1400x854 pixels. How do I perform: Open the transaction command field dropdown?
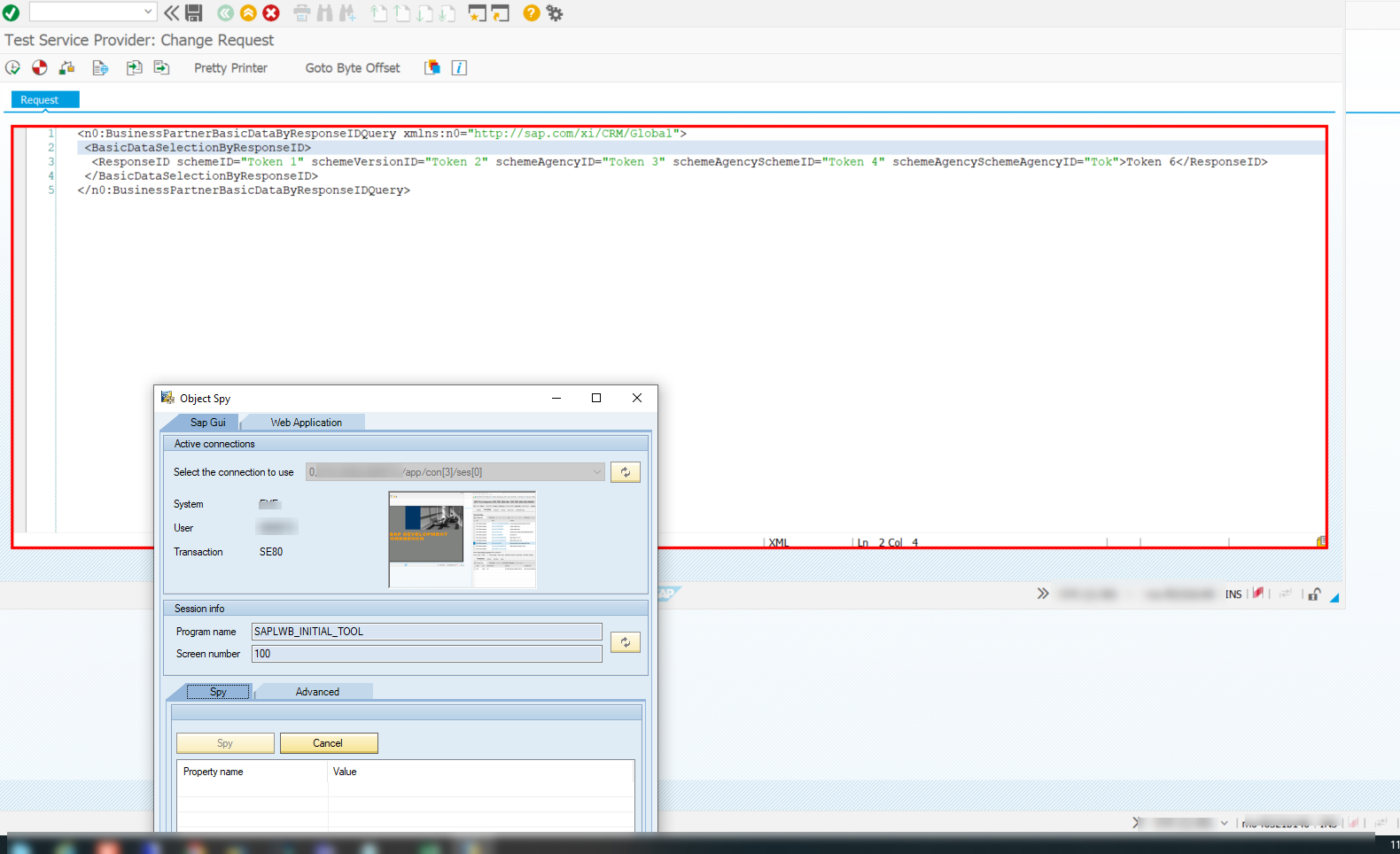(x=148, y=12)
